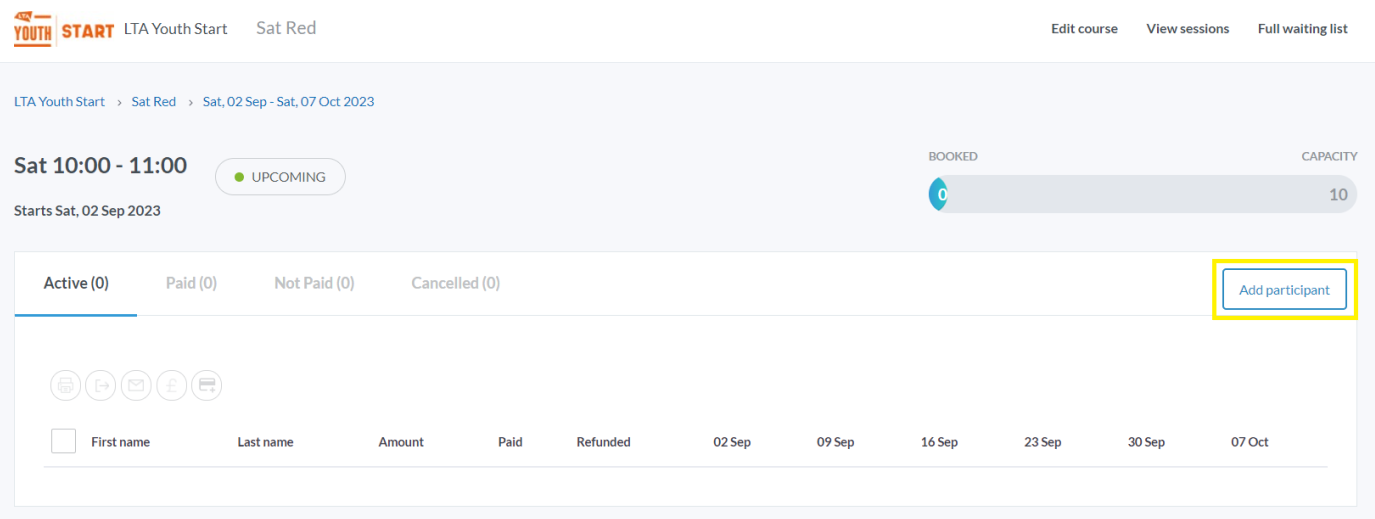
Task: Select the Cancelled (0) tab
Action: click(x=456, y=283)
